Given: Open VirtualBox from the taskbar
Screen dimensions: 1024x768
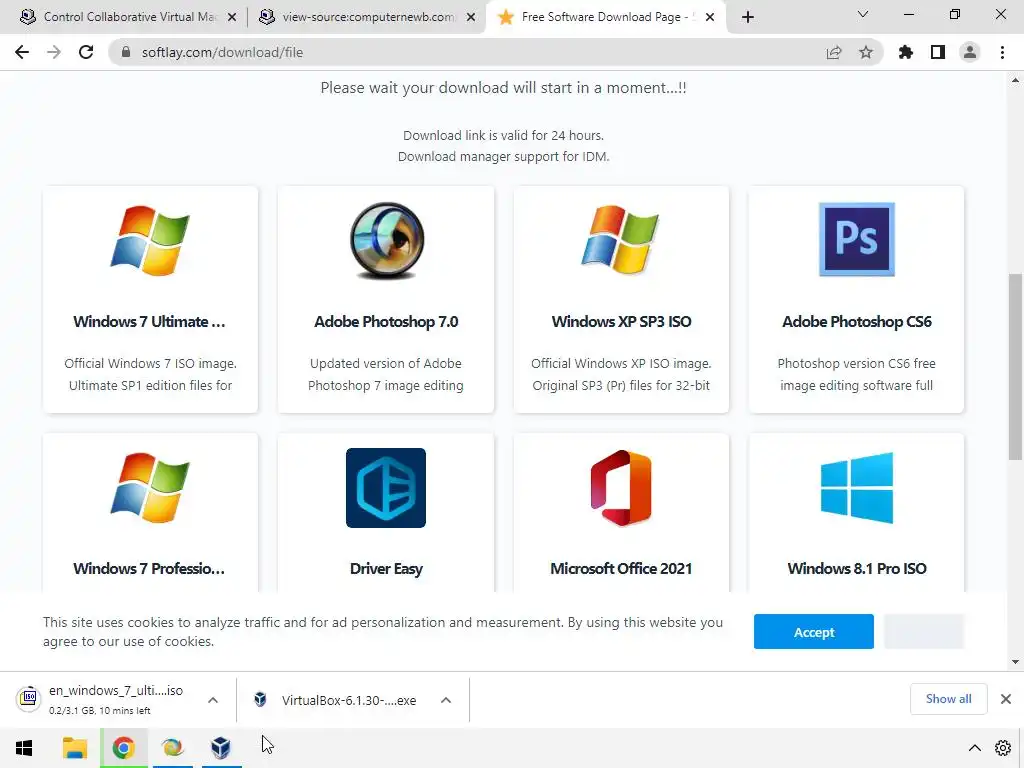Looking at the screenshot, I should pyautogui.click(x=221, y=748).
